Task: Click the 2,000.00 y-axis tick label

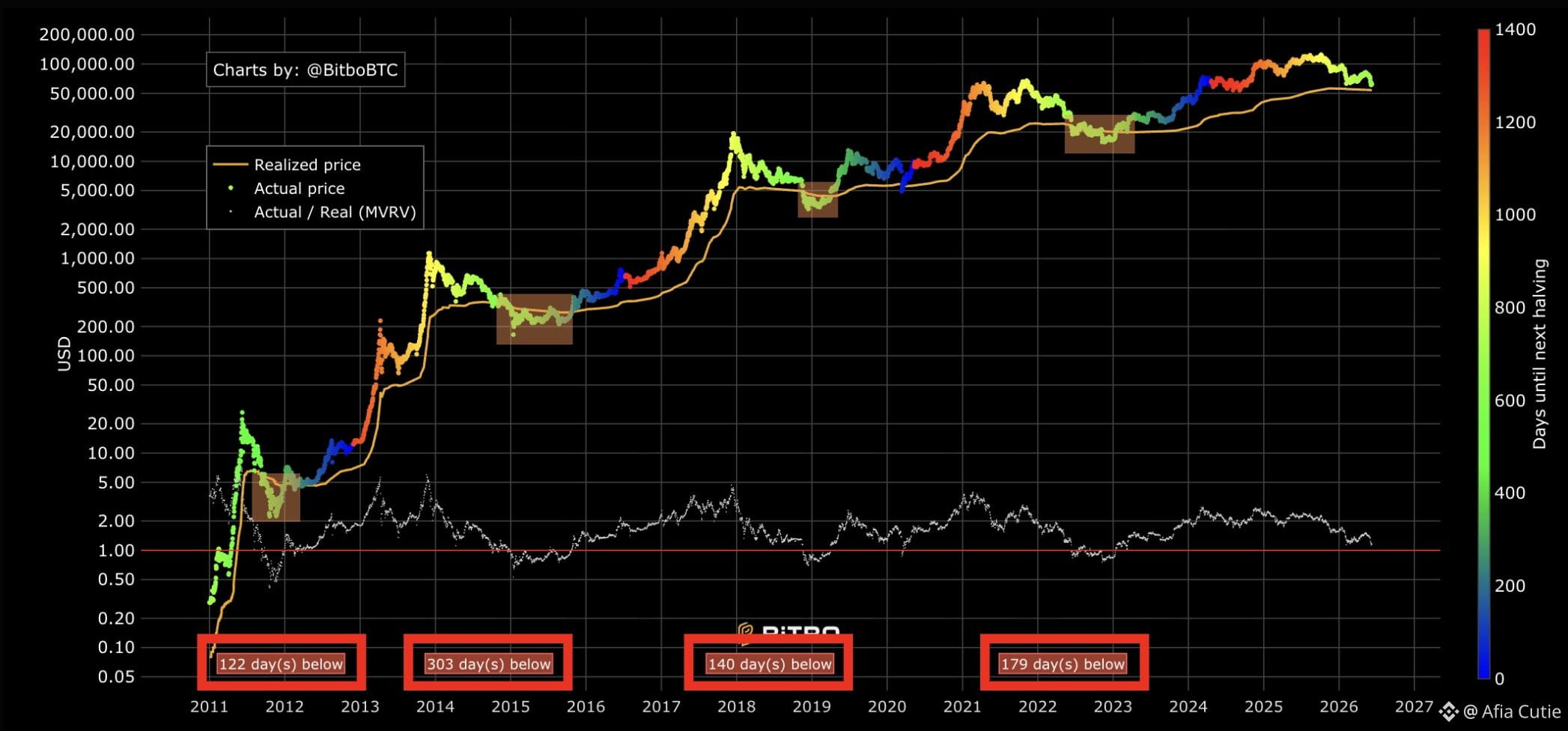Action: click(97, 229)
